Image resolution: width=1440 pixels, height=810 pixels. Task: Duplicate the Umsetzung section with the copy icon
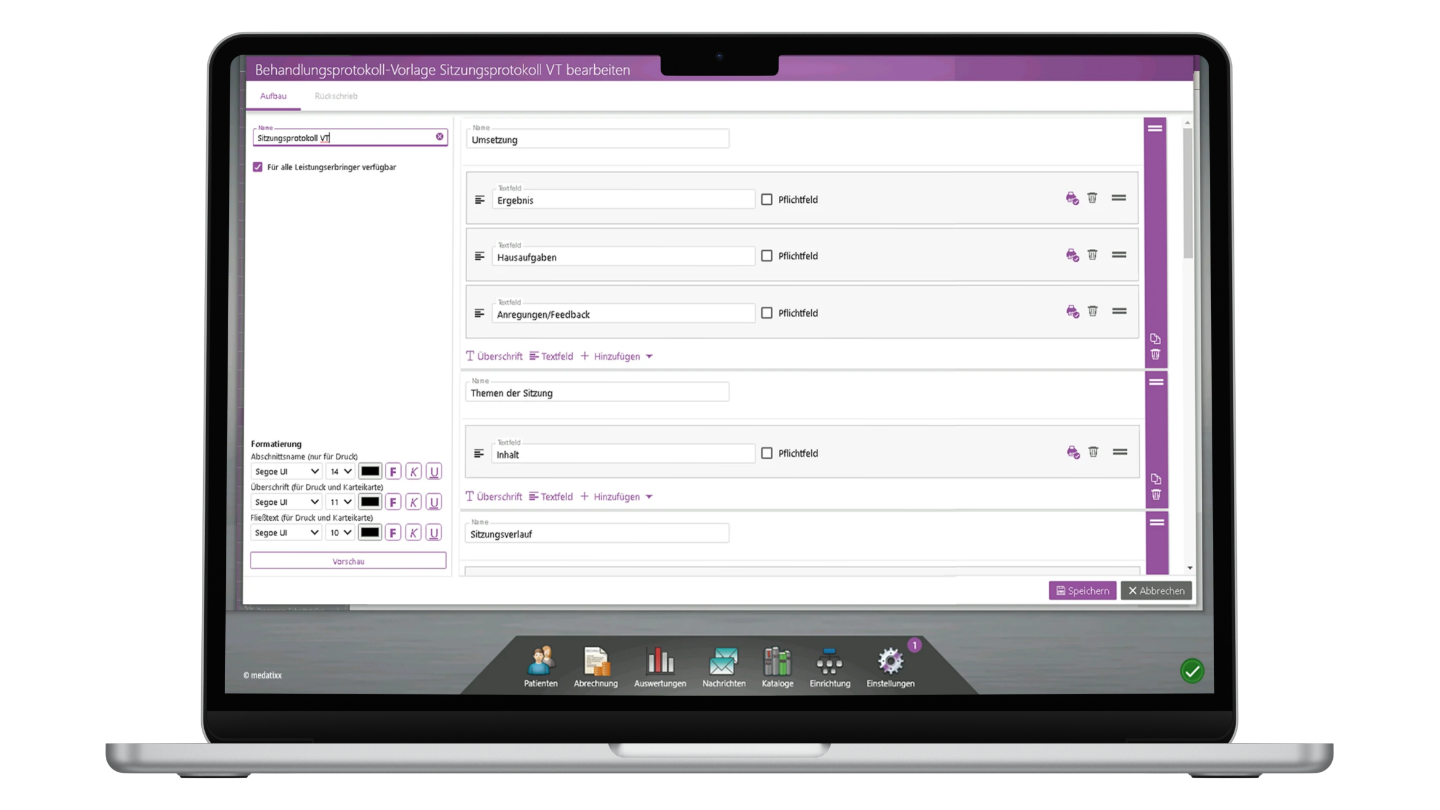(x=1155, y=339)
